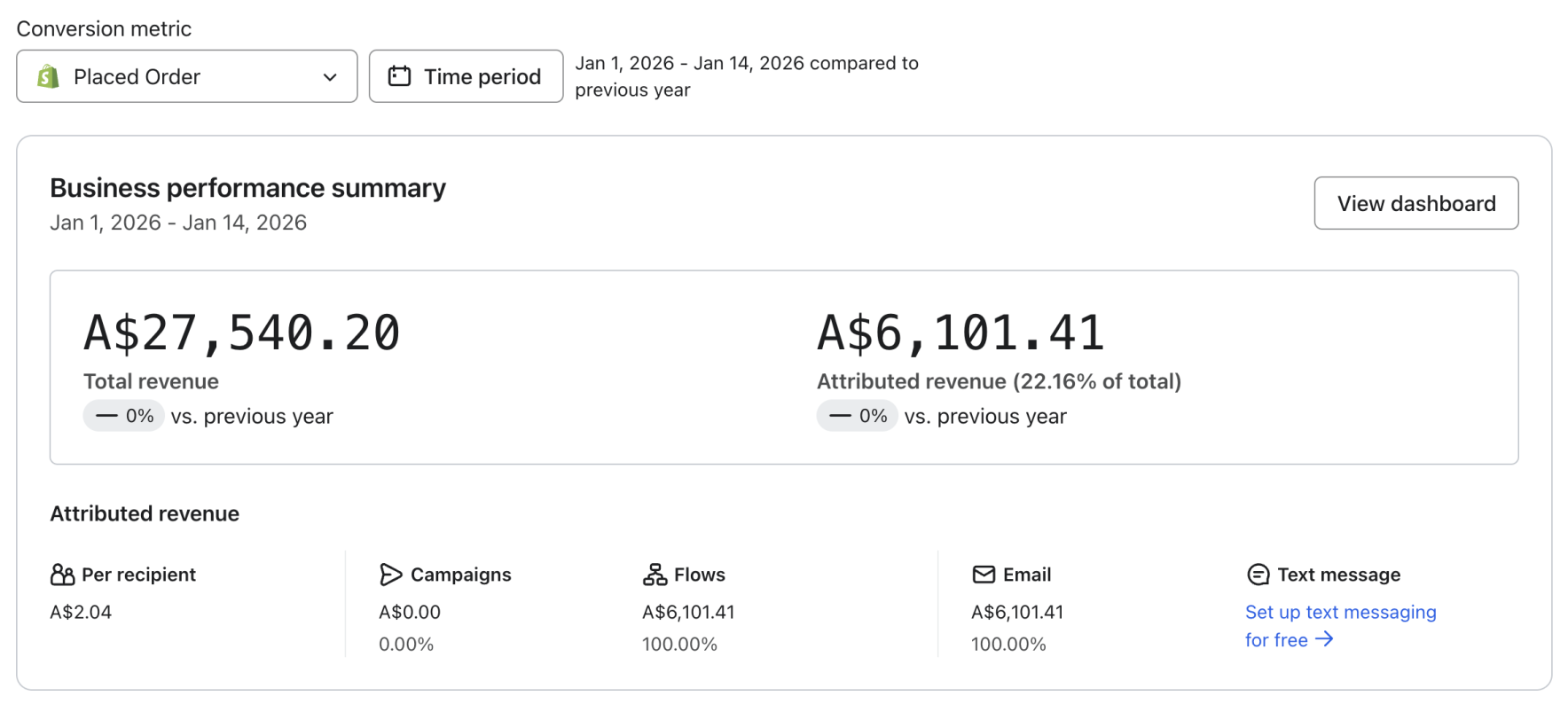Follow the 'Set up text messaging' link
The width and height of the screenshot is (1568, 712).
pyautogui.click(x=1340, y=613)
